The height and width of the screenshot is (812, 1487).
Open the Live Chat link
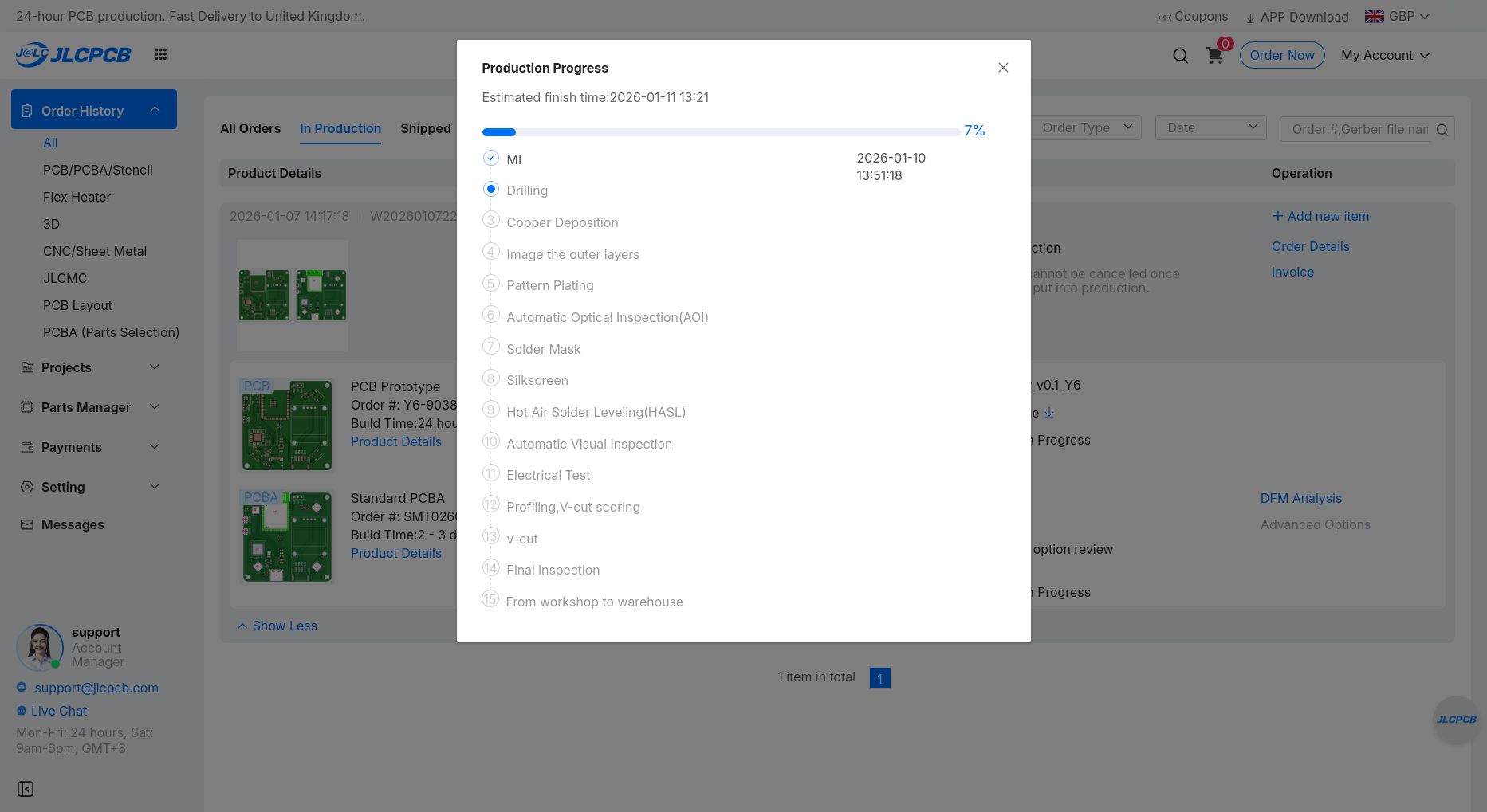point(59,711)
